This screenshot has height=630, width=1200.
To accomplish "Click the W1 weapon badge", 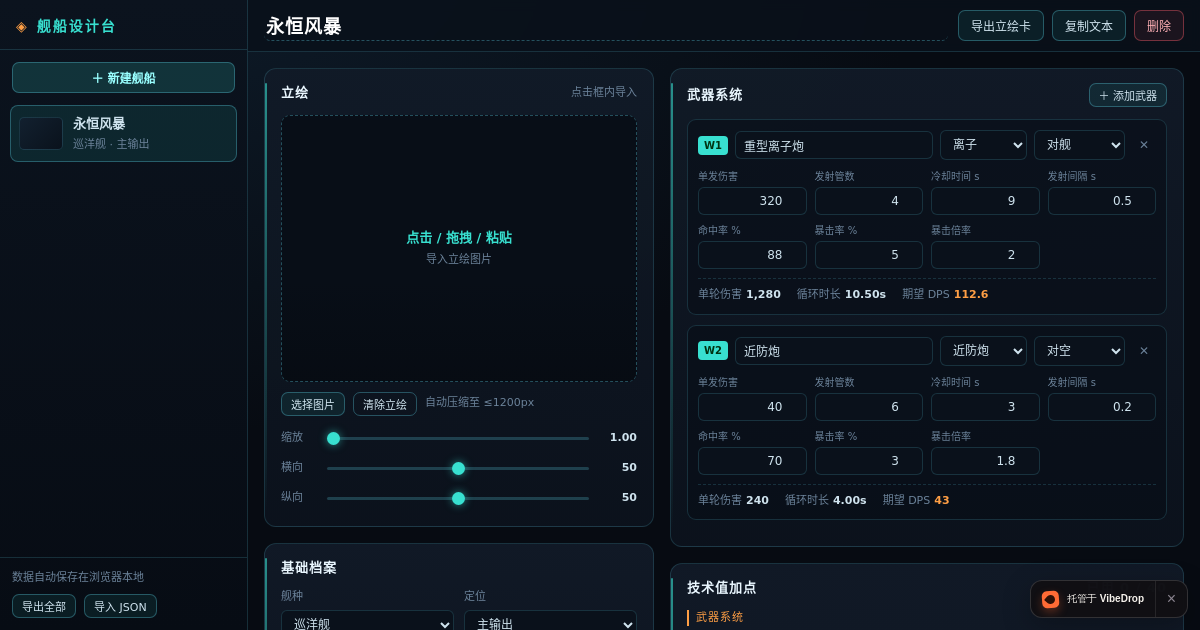I will [x=713, y=145].
